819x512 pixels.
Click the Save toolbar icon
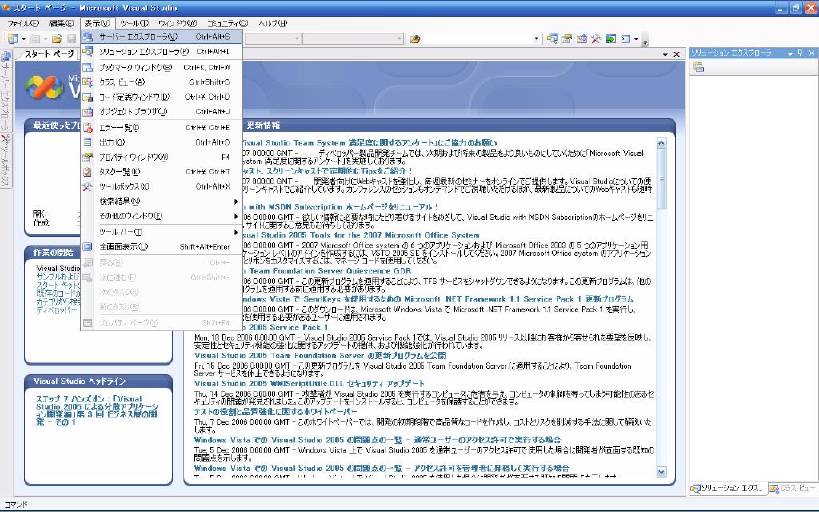(x=72, y=39)
